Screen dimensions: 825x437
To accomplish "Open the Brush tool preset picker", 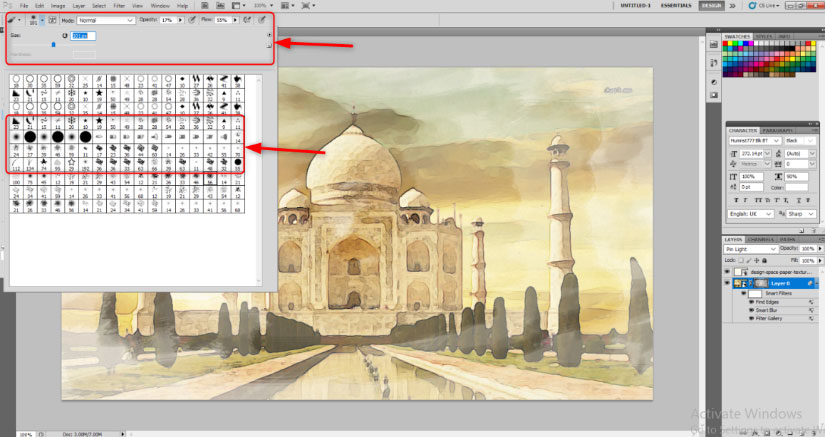I will coord(13,20).
